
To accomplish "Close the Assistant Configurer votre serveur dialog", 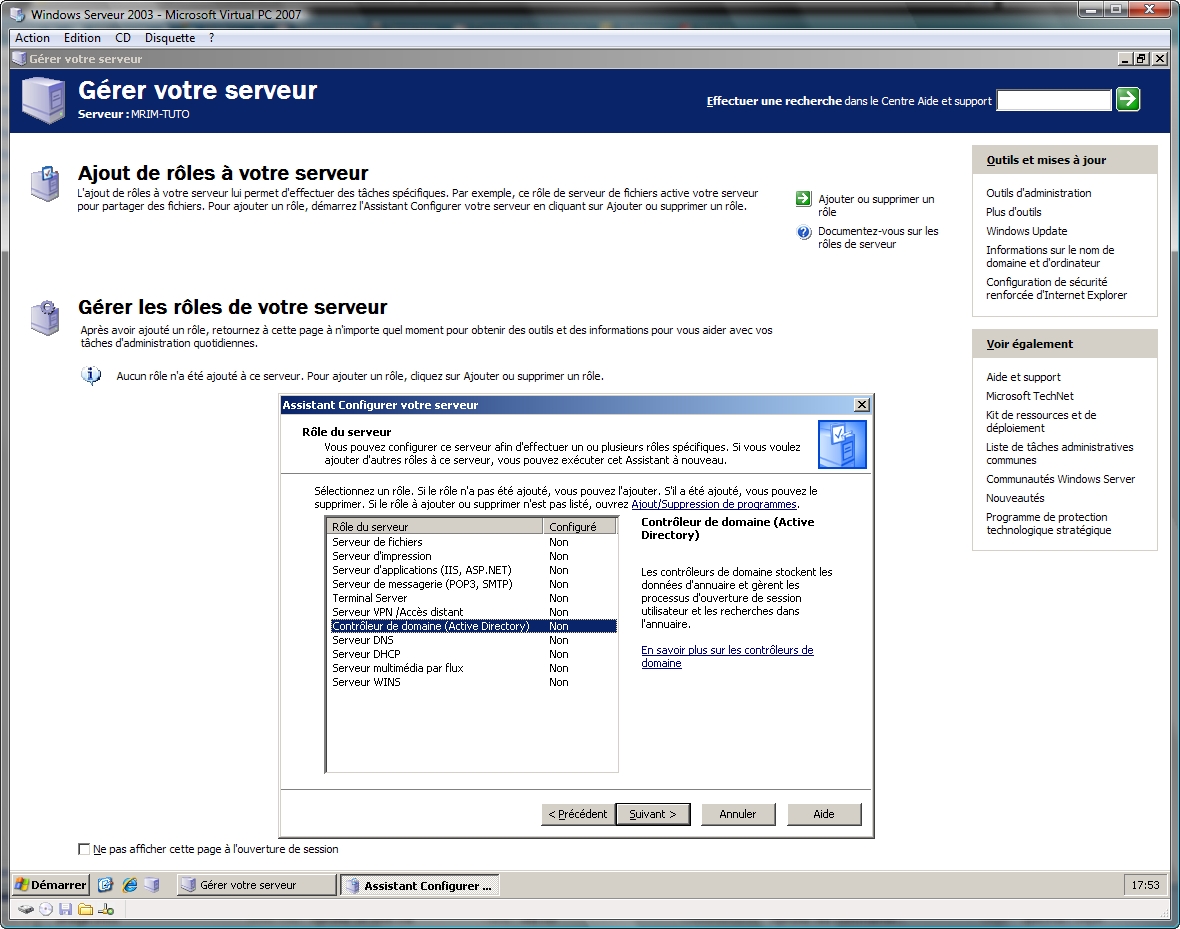I will 862,405.
